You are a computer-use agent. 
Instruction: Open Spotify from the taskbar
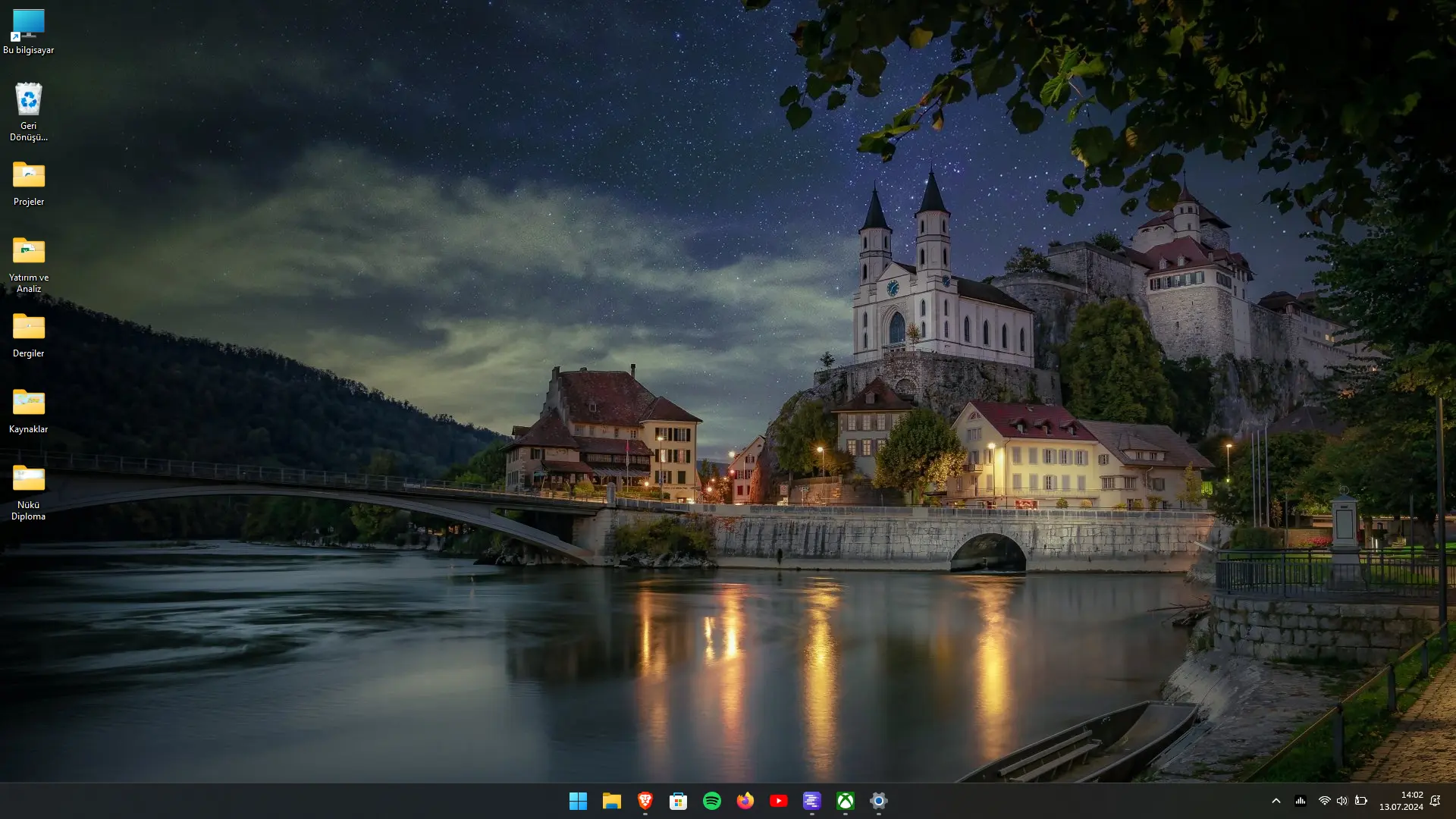click(711, 801)
